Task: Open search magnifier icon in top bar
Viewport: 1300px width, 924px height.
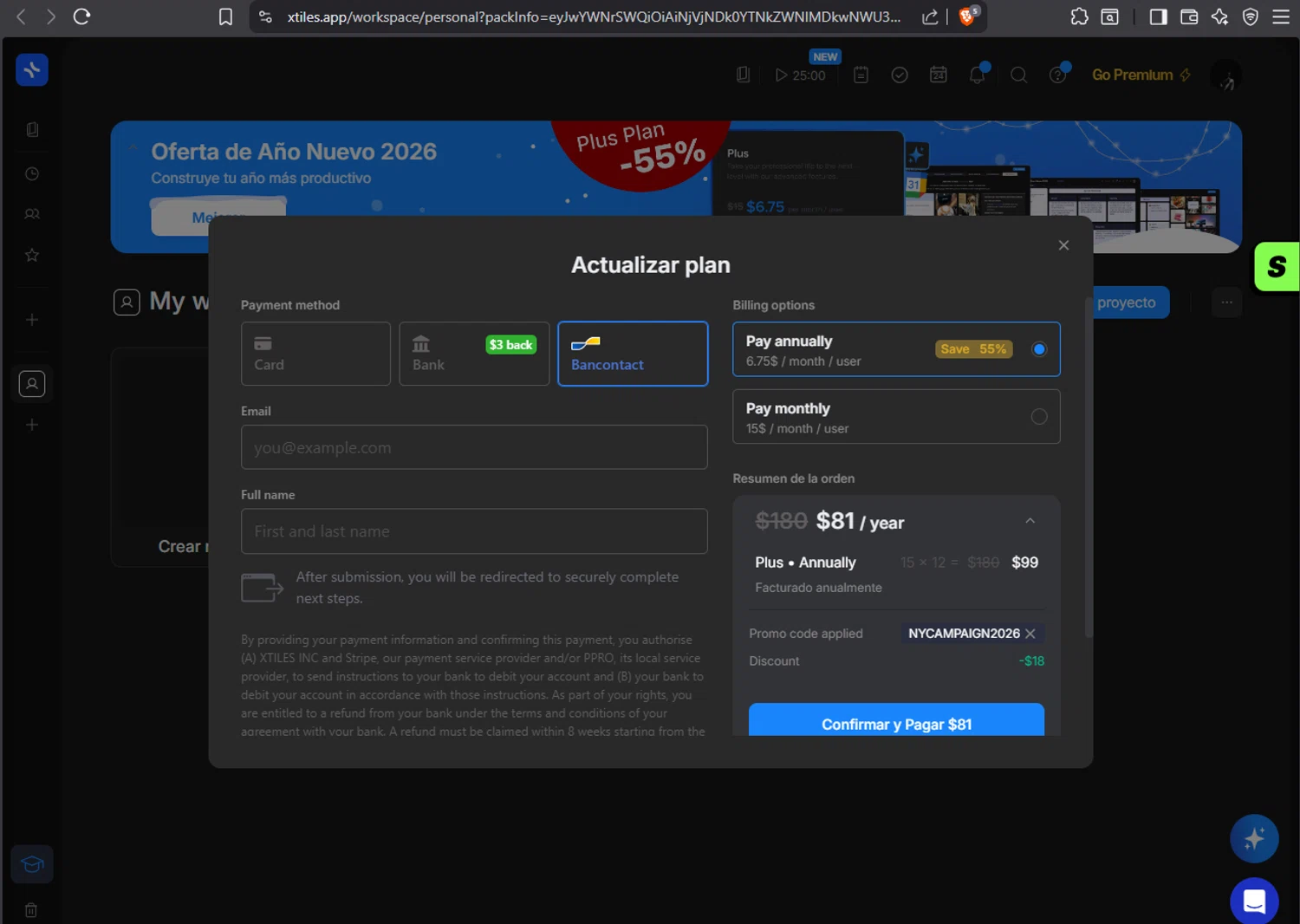Action: 1019,75
